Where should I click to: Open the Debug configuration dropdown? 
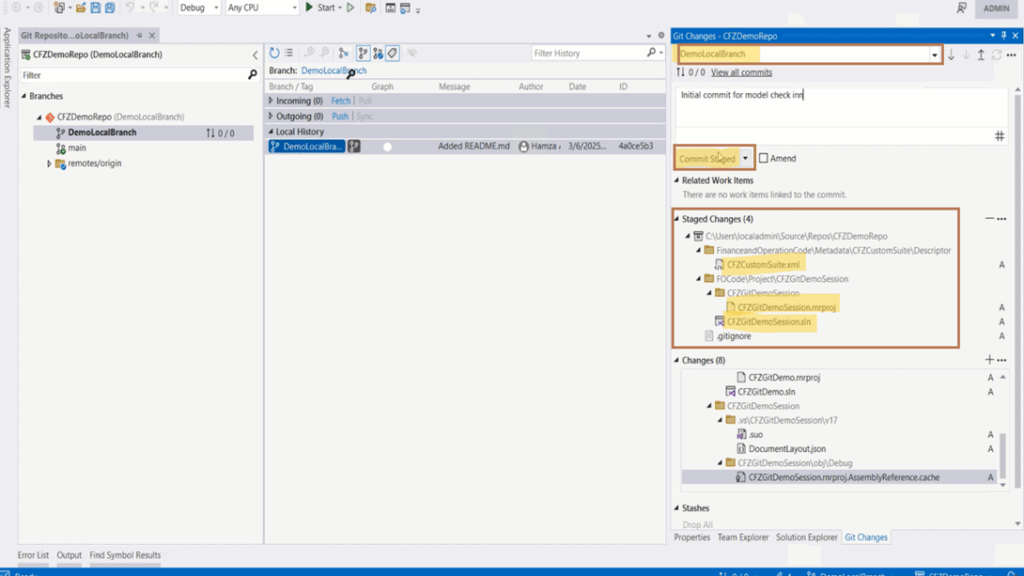point(199,8)
